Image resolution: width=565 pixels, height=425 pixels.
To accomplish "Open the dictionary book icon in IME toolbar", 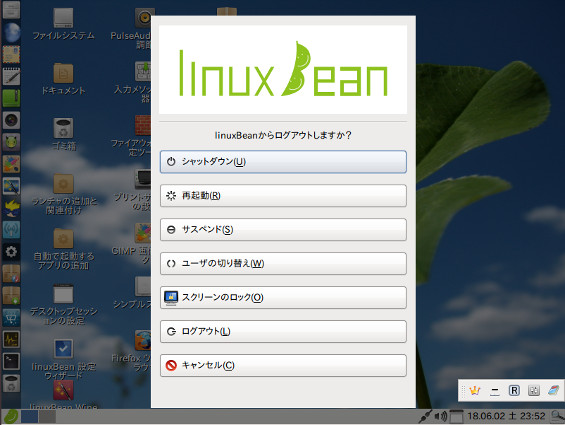I will pos(553,390).
